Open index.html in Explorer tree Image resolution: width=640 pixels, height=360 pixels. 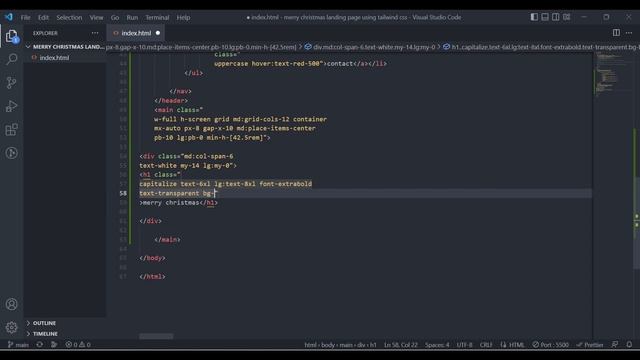tap(54, 58)
